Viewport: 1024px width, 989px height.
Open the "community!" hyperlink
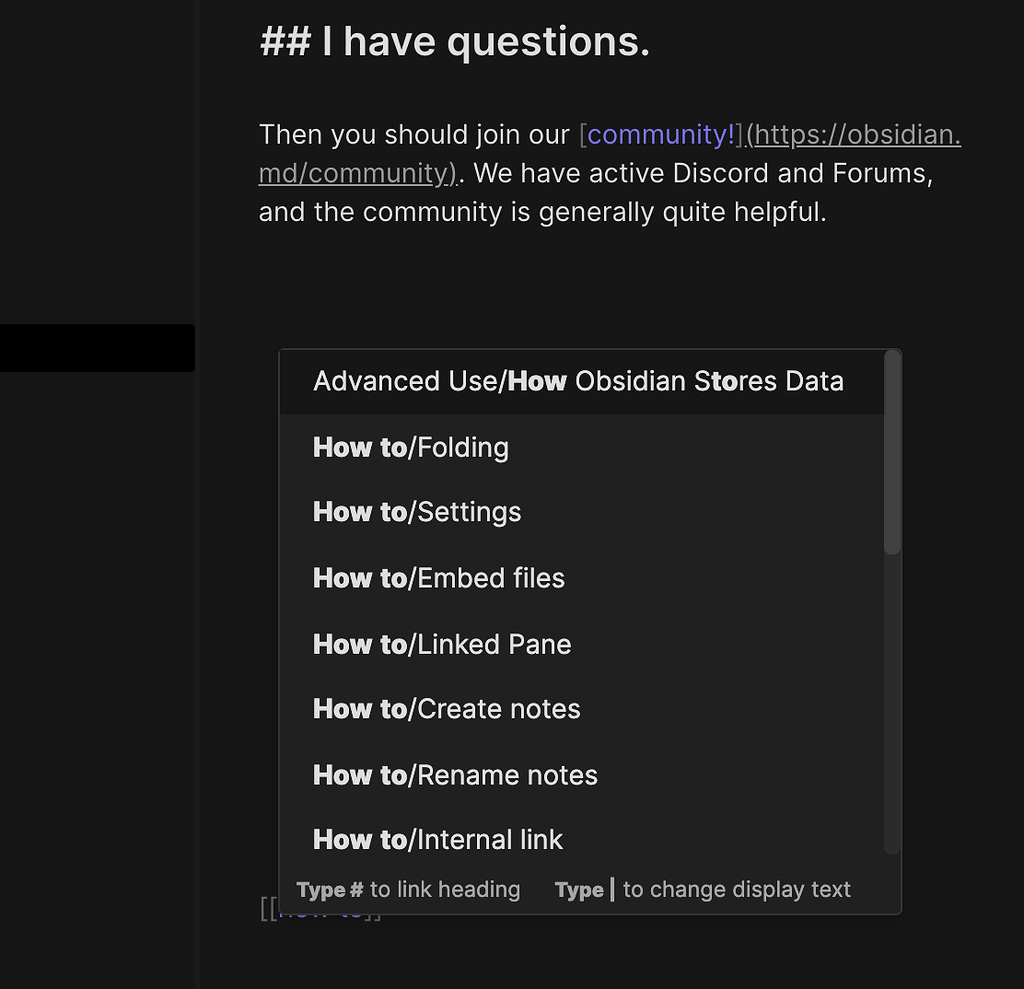[660, 134]
